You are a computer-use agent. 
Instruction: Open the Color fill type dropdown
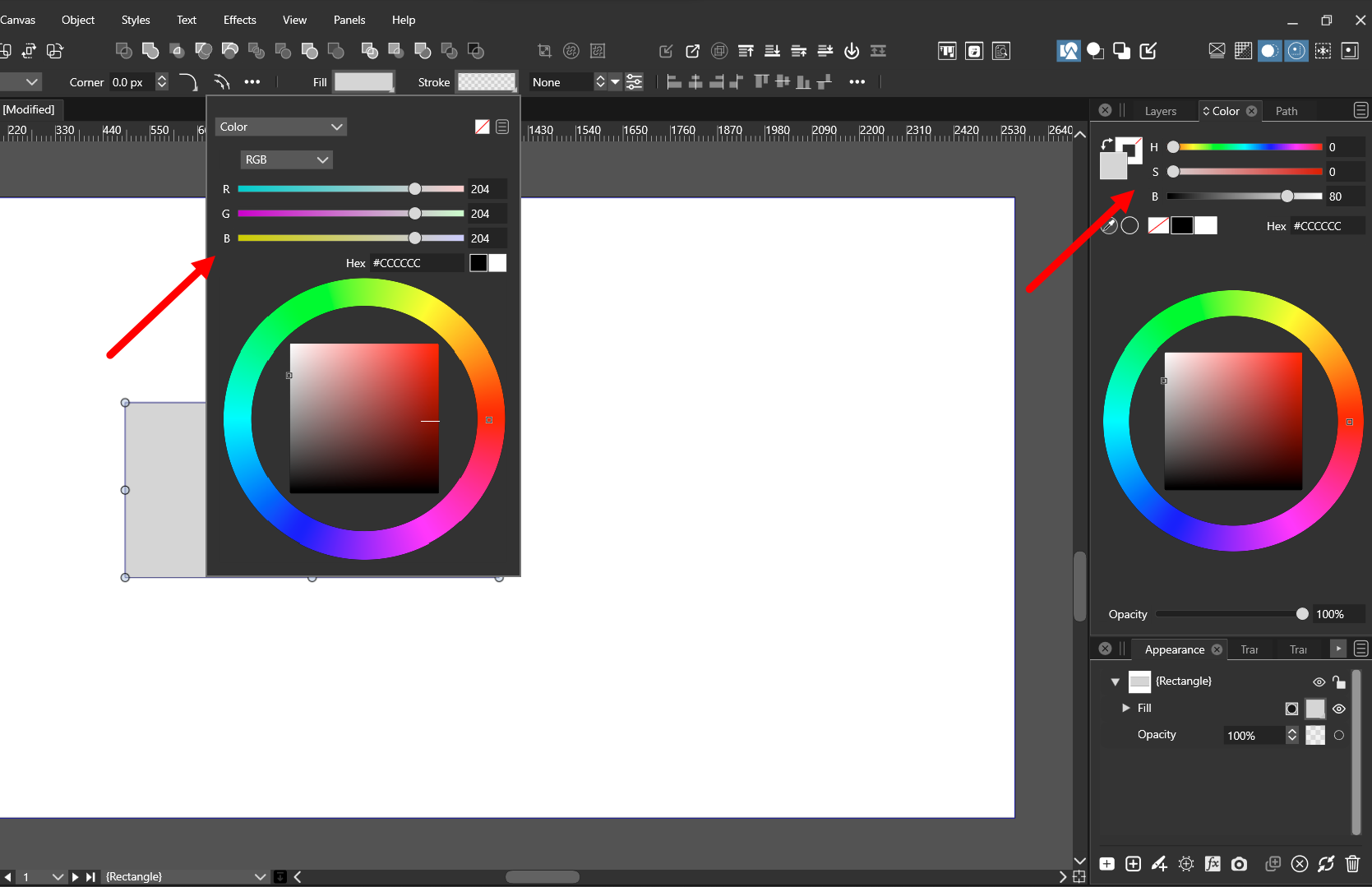[x=280, y=127]
